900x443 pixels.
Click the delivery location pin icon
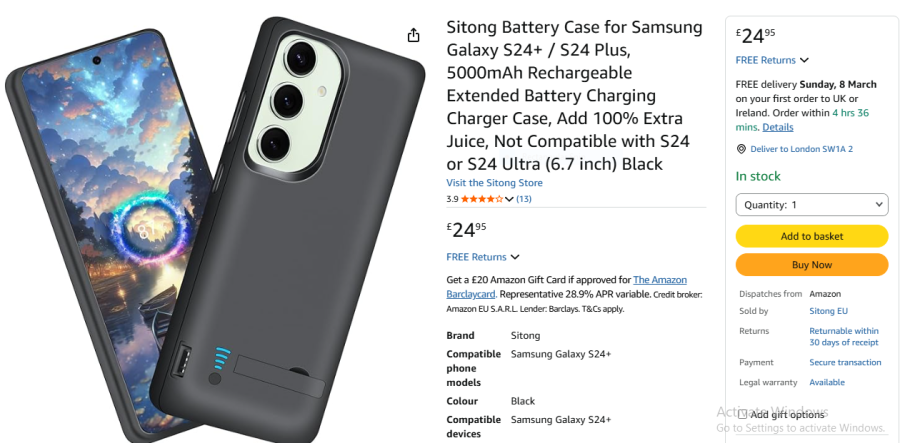(741, 149)
